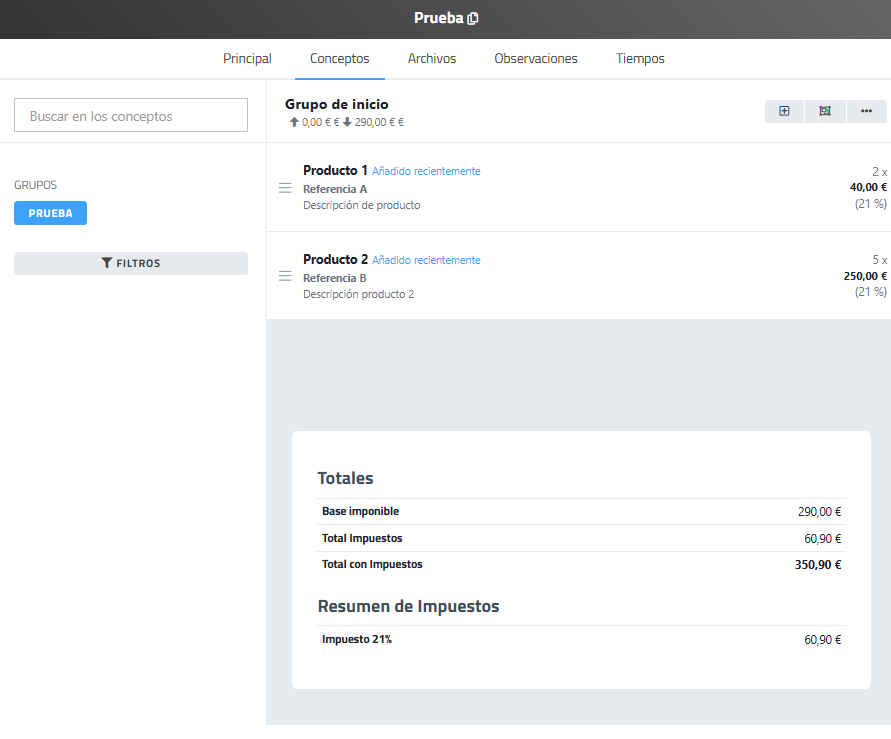Click the copy icon next to Prueba title

(x=473, y=19)
